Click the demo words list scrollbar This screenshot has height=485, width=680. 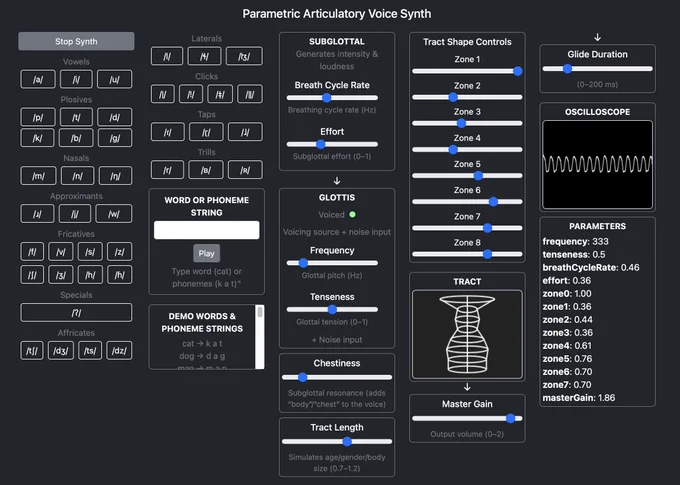click(x=260, y=337)
